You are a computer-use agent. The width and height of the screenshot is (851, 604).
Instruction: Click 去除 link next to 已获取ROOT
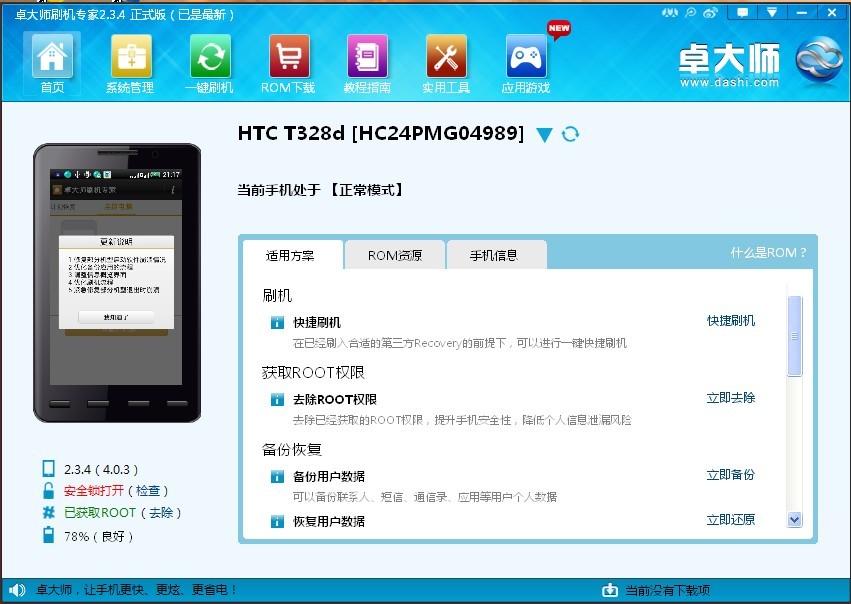(x=161, y=513)
